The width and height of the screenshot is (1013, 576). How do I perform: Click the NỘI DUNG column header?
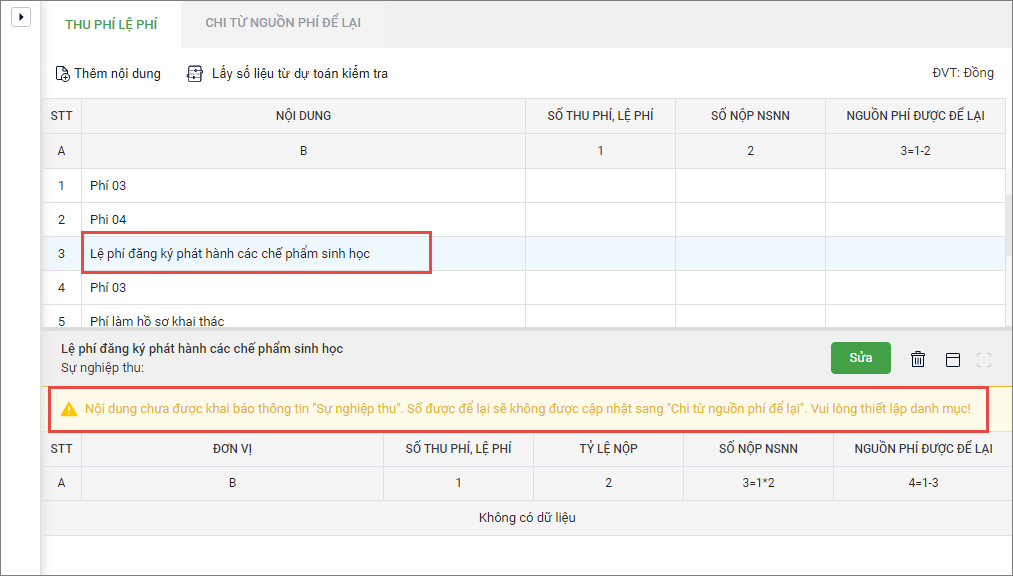click(x=303, y=116)
